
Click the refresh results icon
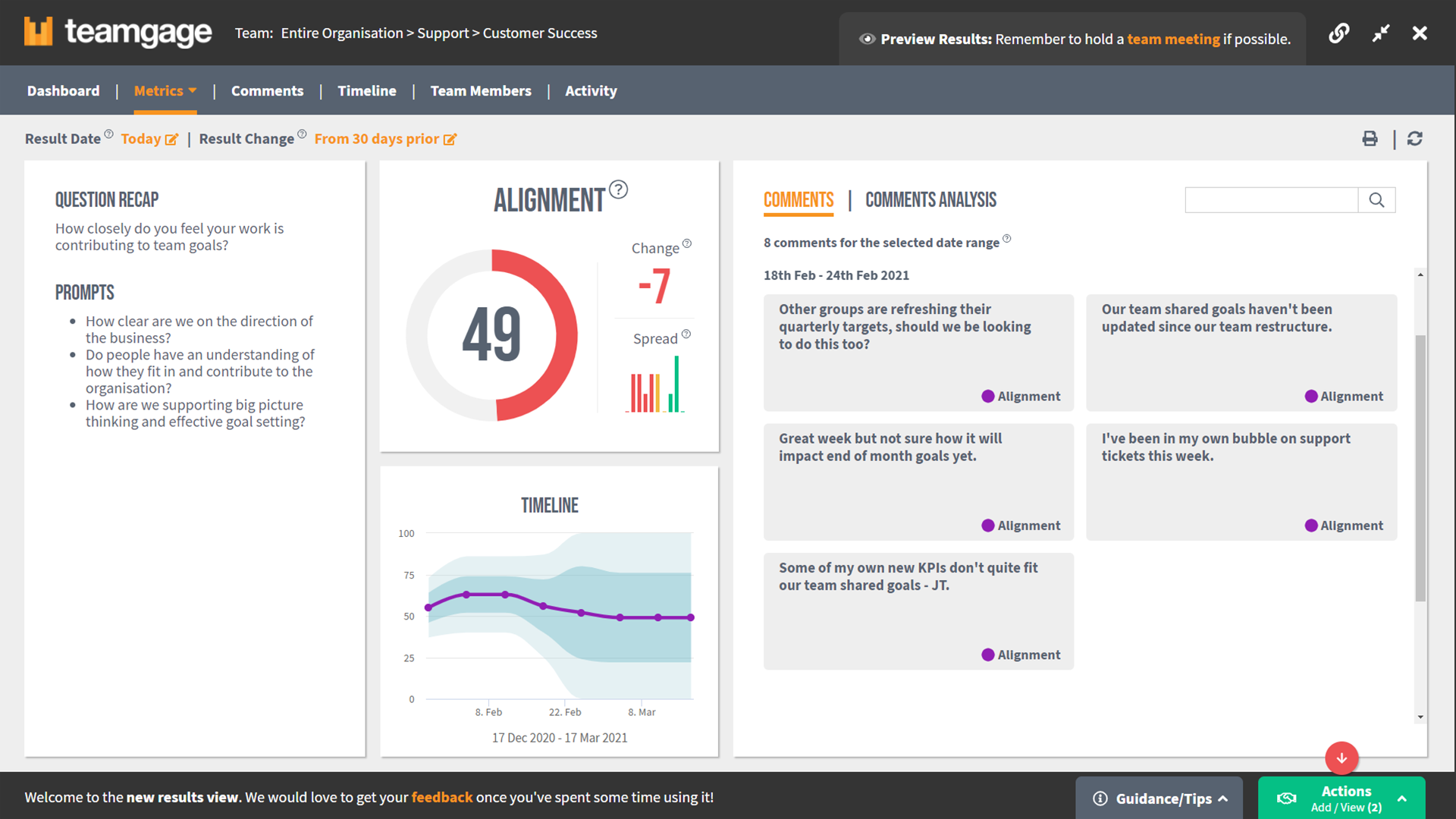click(1414, 139)
